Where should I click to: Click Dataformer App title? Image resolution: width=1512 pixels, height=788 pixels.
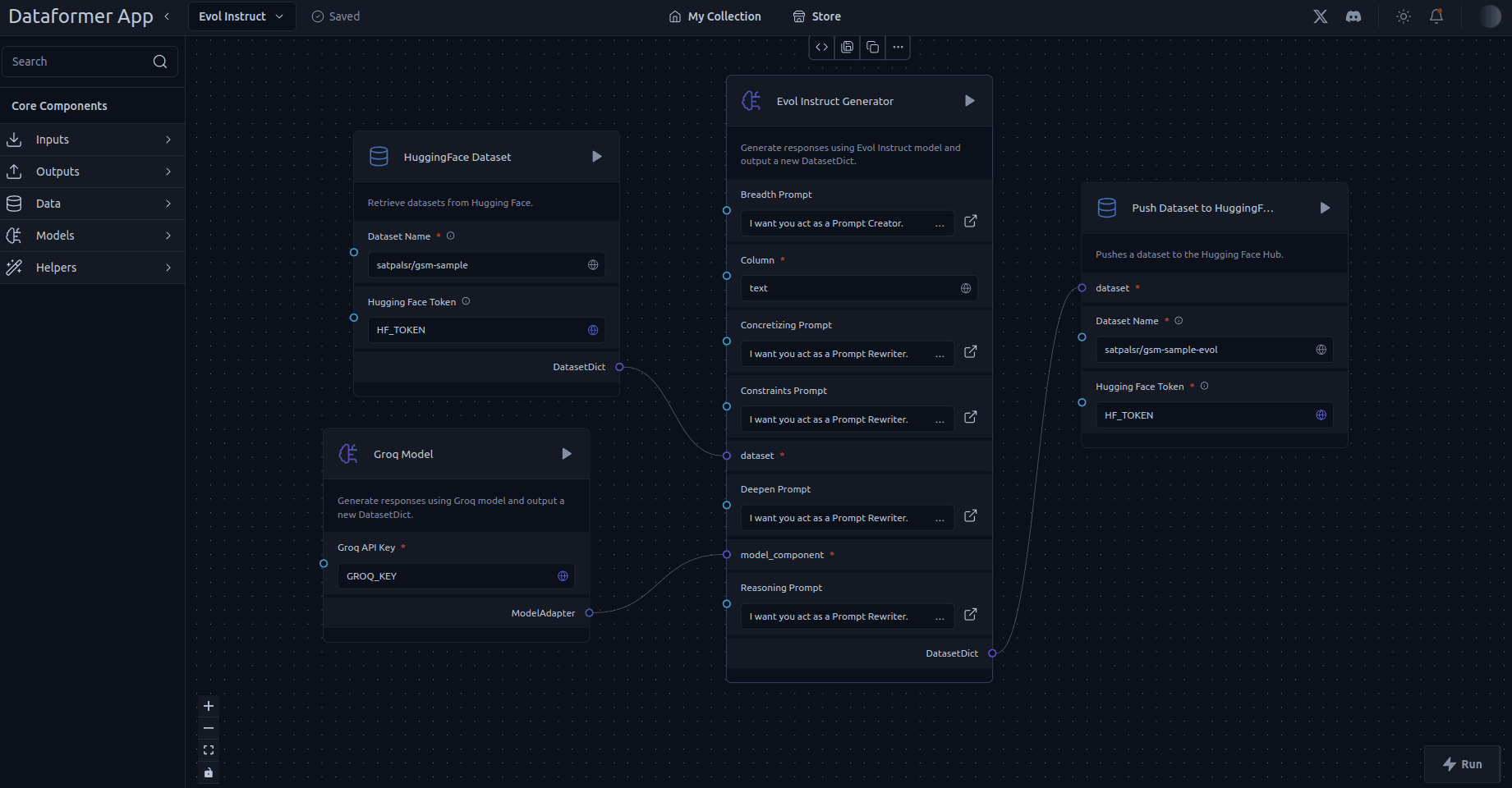point(80,16)
